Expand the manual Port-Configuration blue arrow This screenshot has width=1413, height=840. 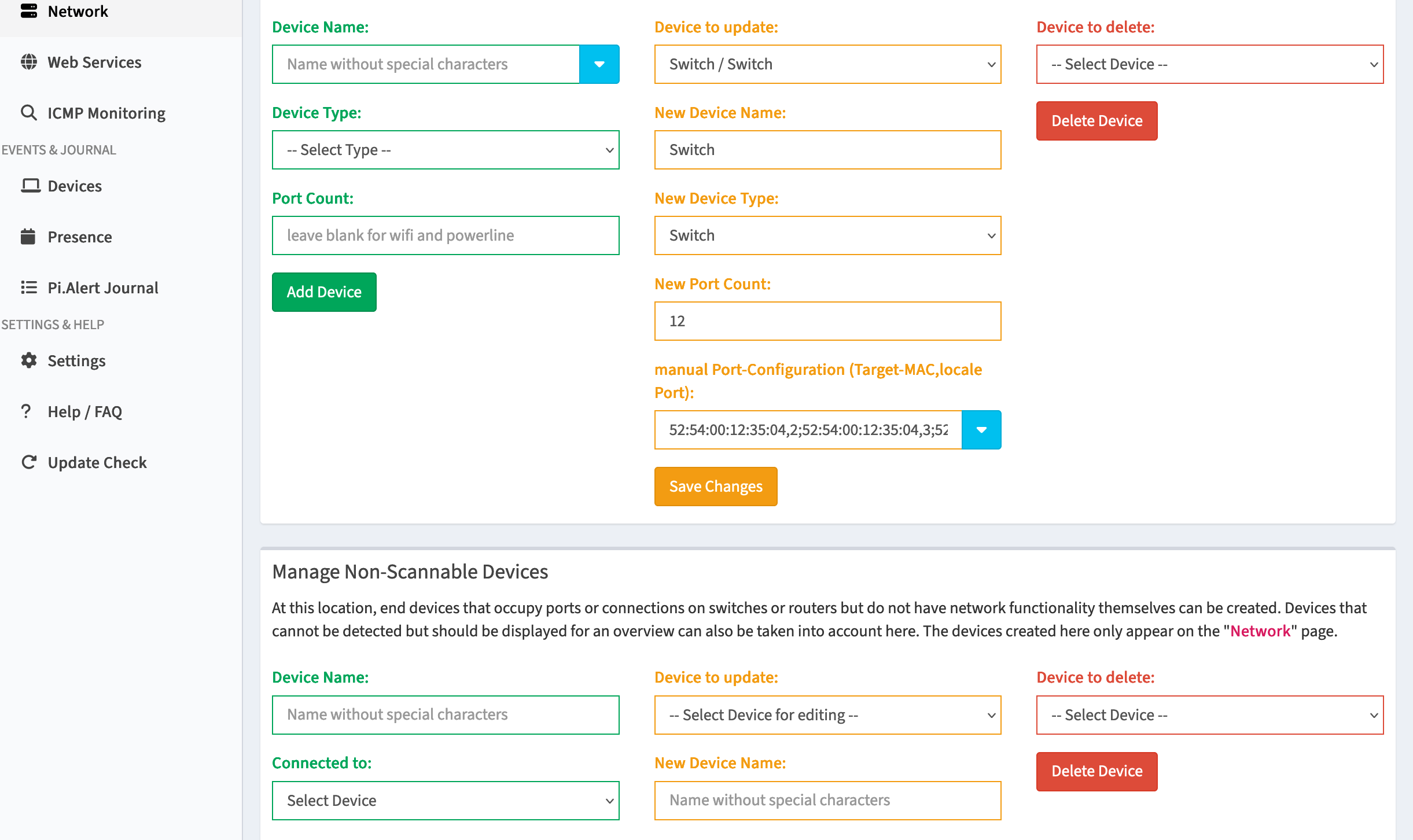(x=981, y=430)
